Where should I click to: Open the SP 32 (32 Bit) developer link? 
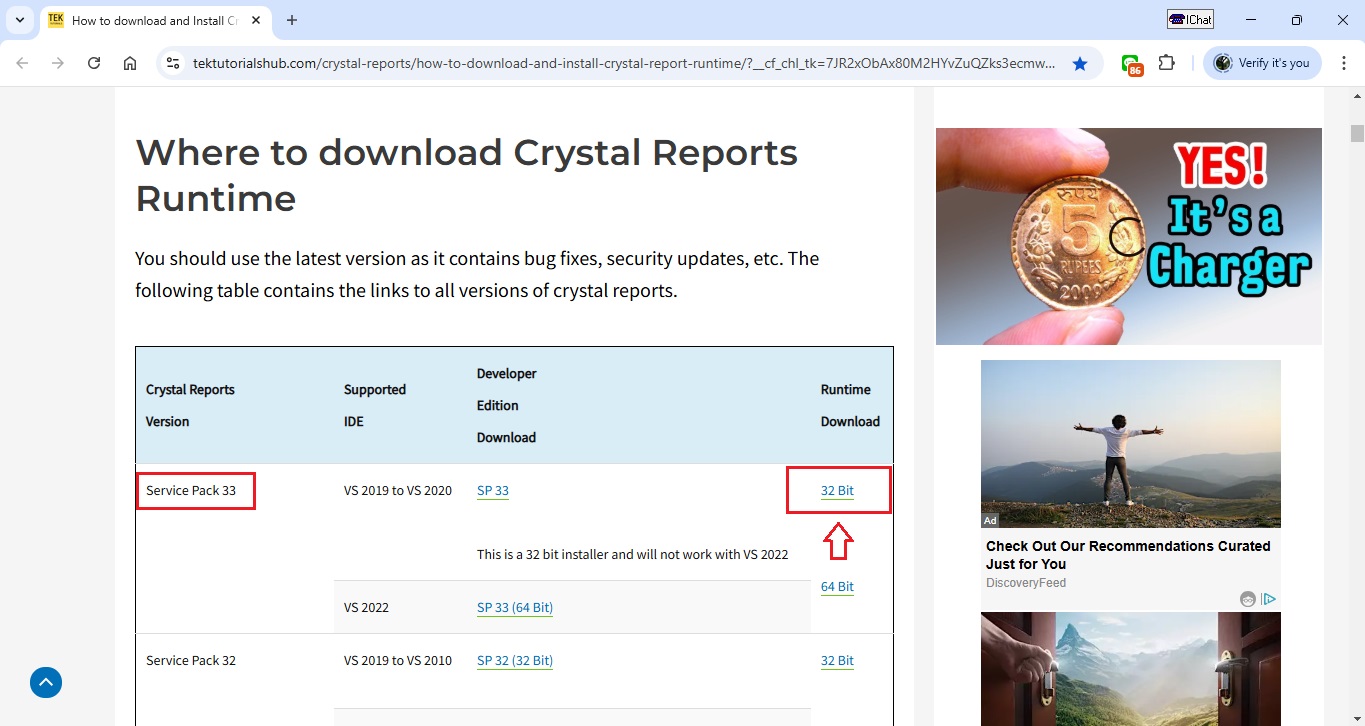(x=515, y=660)
